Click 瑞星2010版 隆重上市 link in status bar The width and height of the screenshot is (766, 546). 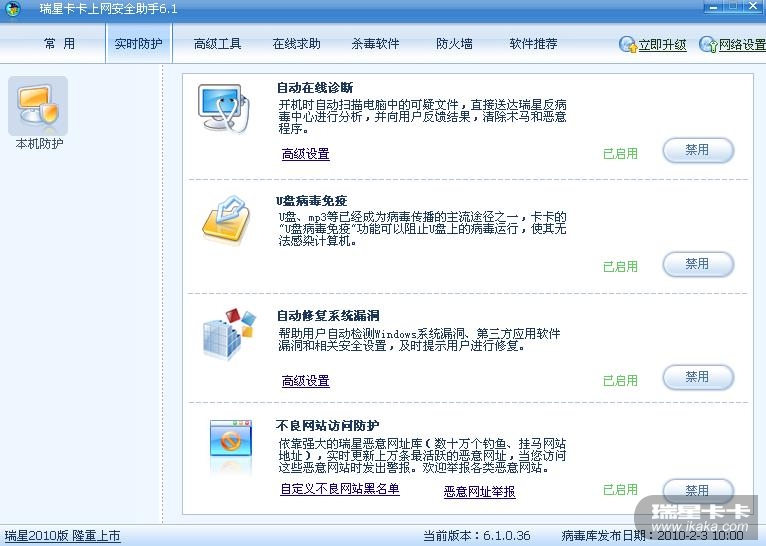pos(63,536)
